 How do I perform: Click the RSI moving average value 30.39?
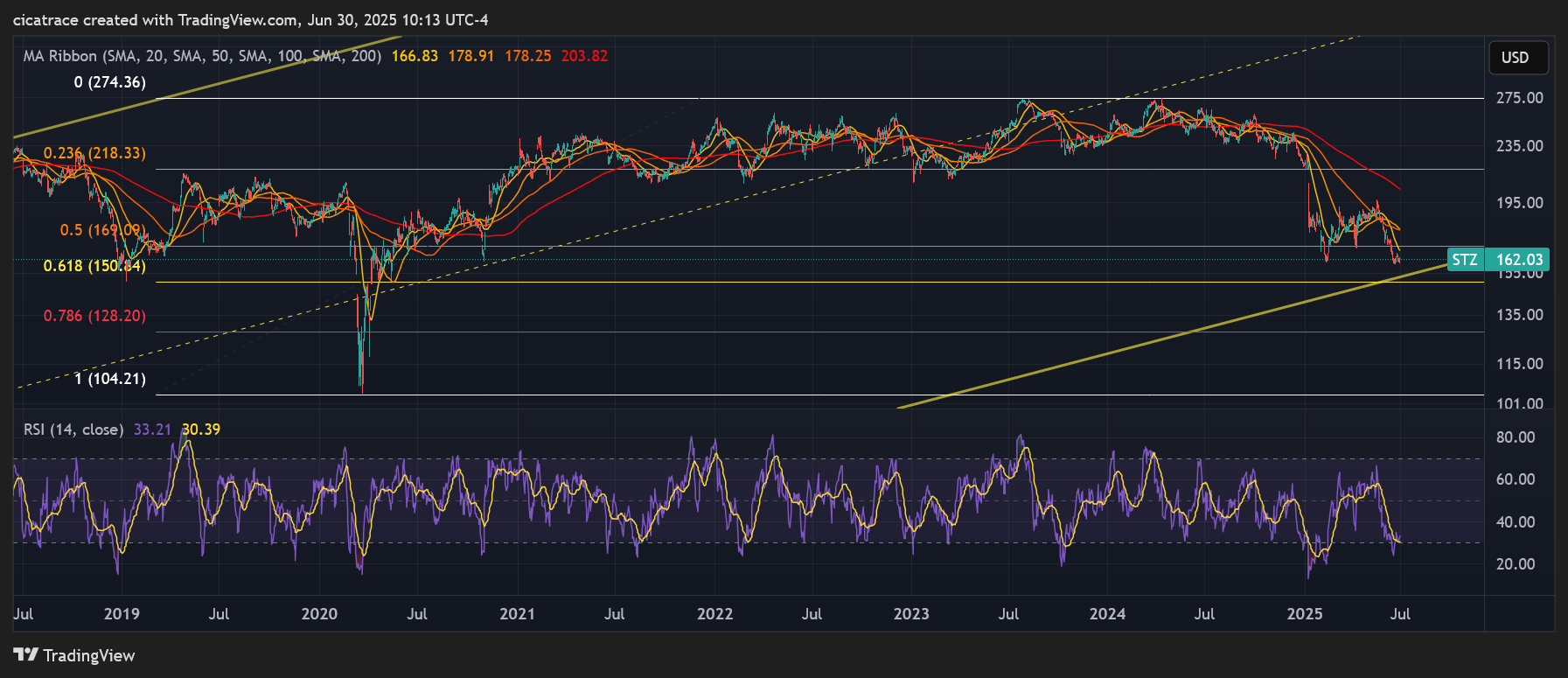pos(201,430)
